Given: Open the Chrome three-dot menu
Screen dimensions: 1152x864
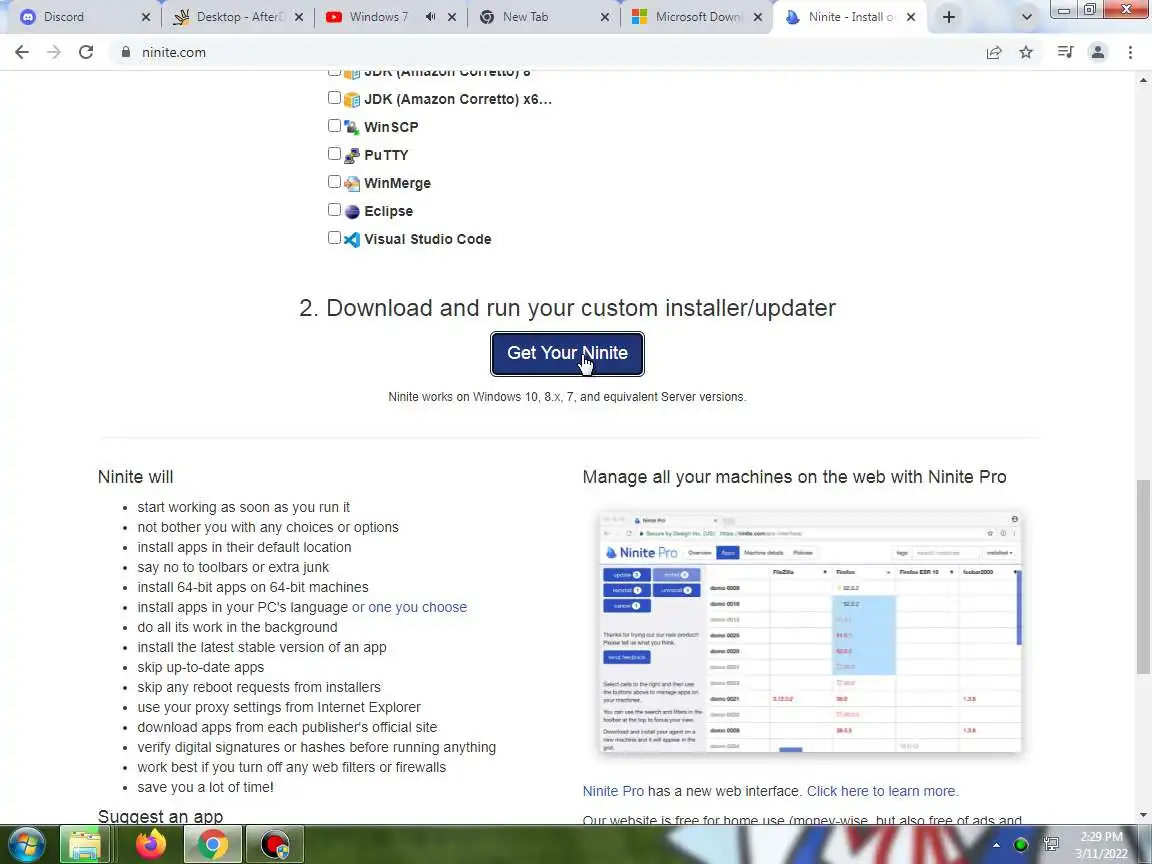Looking at the screenshot, I should coord(1130,52).
